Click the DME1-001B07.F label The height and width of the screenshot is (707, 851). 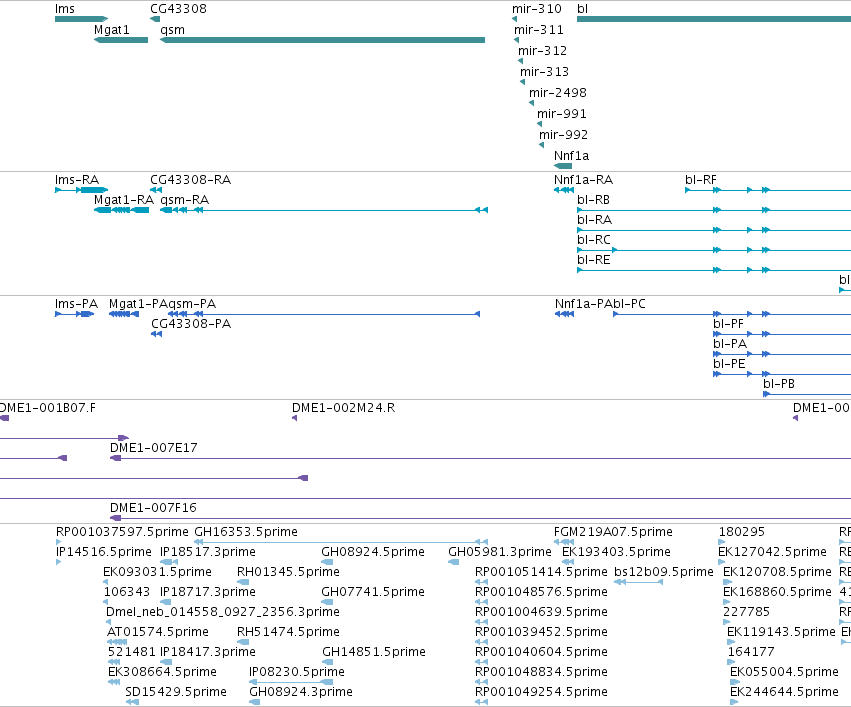click(48, 408)
